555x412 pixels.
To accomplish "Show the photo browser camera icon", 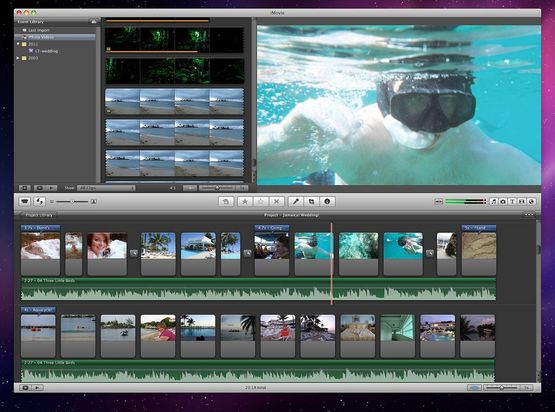I will pos(503,201).
